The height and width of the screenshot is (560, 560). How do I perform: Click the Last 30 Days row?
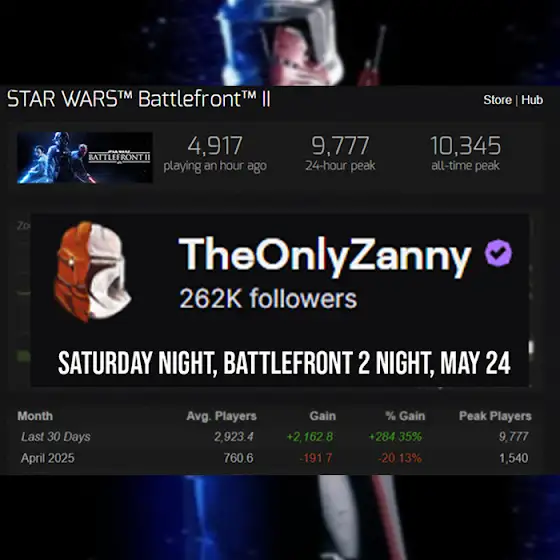pyautogui.click(x=274, y=437)
